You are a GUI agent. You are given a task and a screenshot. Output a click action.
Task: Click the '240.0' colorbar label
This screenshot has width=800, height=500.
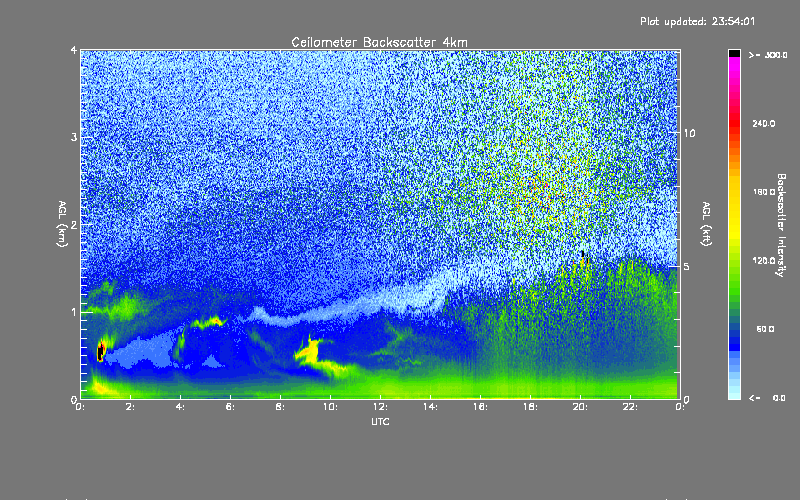pyautogui.click(x=764, y=123)
